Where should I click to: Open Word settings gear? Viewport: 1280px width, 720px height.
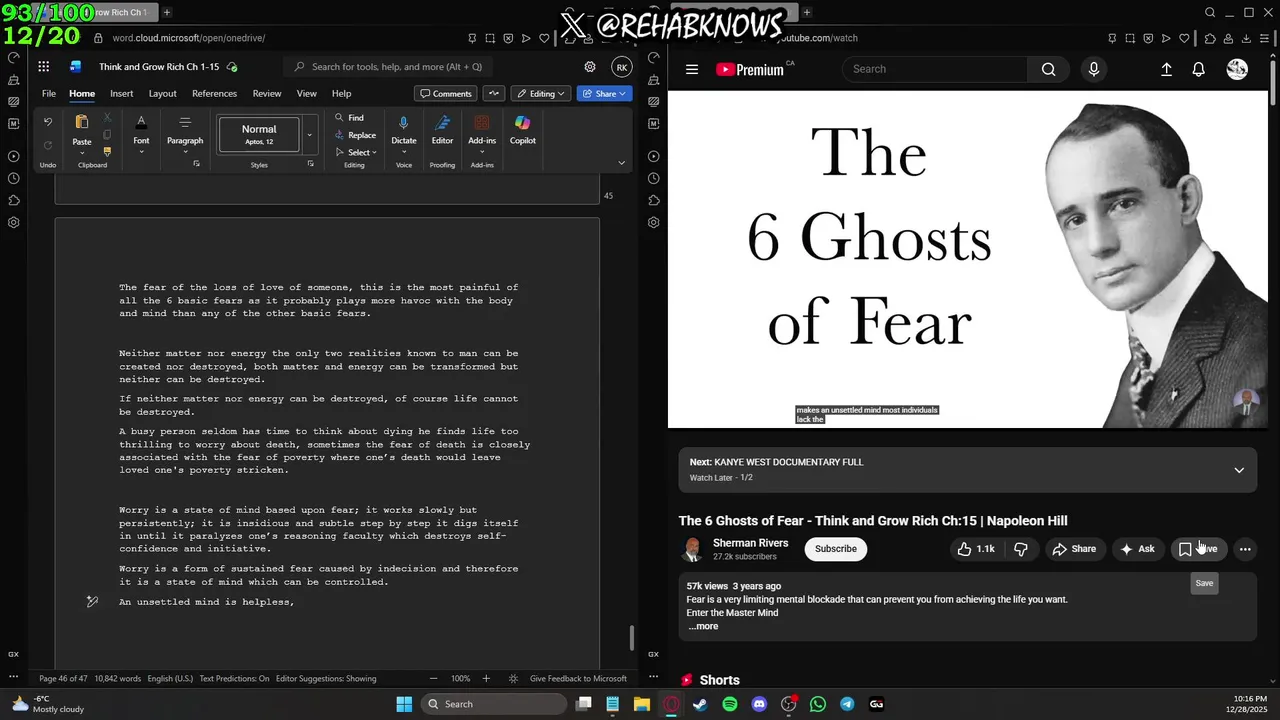pos(590,67)
